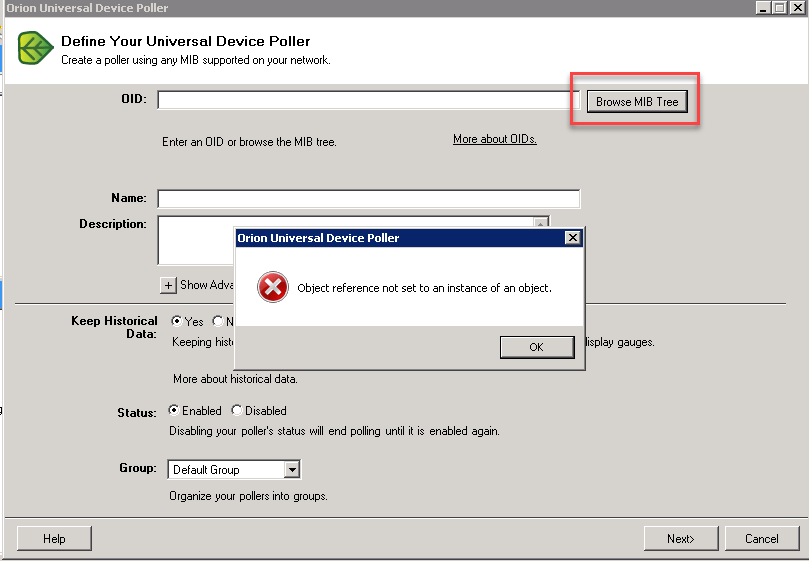Maximize the main Poller window
The image size is (809, 561).
tap(780, 8)
